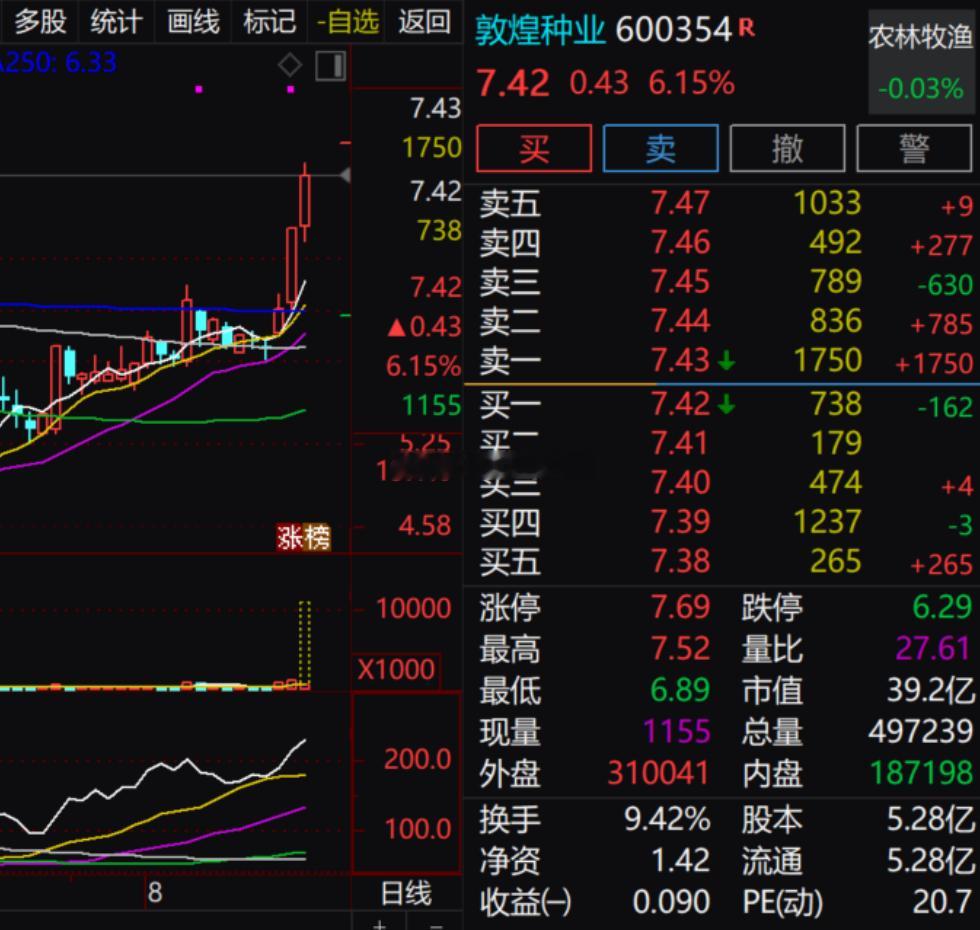
Task: Click the diamond icon above the chart
Action: [290, 65]
